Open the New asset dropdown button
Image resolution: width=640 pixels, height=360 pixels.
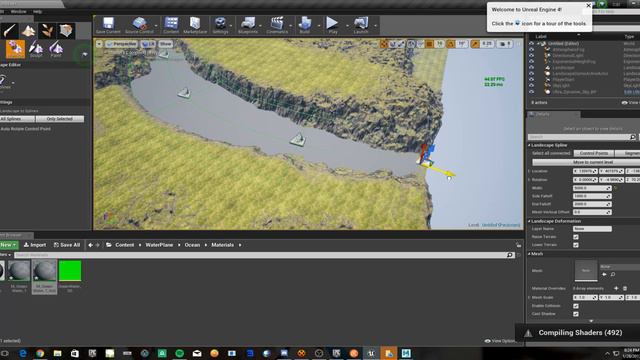(9, 245)
